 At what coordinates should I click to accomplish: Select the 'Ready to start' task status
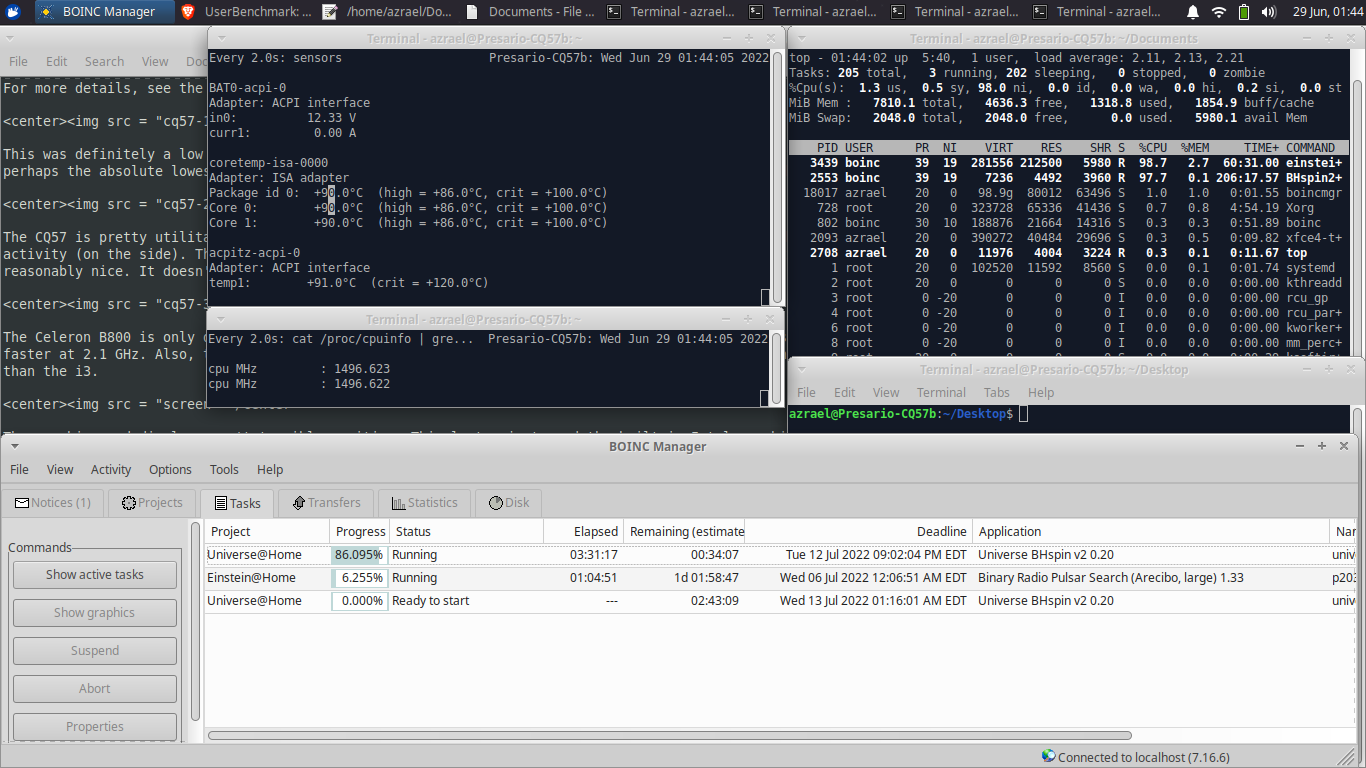pyautogui.click(x=430, y=600)
